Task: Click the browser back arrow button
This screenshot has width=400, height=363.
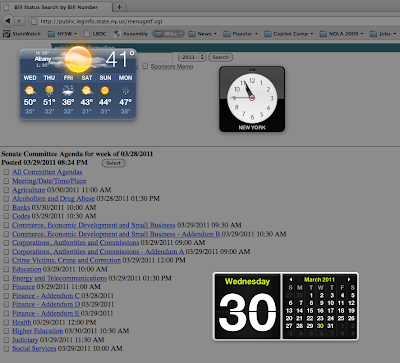Action: tap(8, 21)
